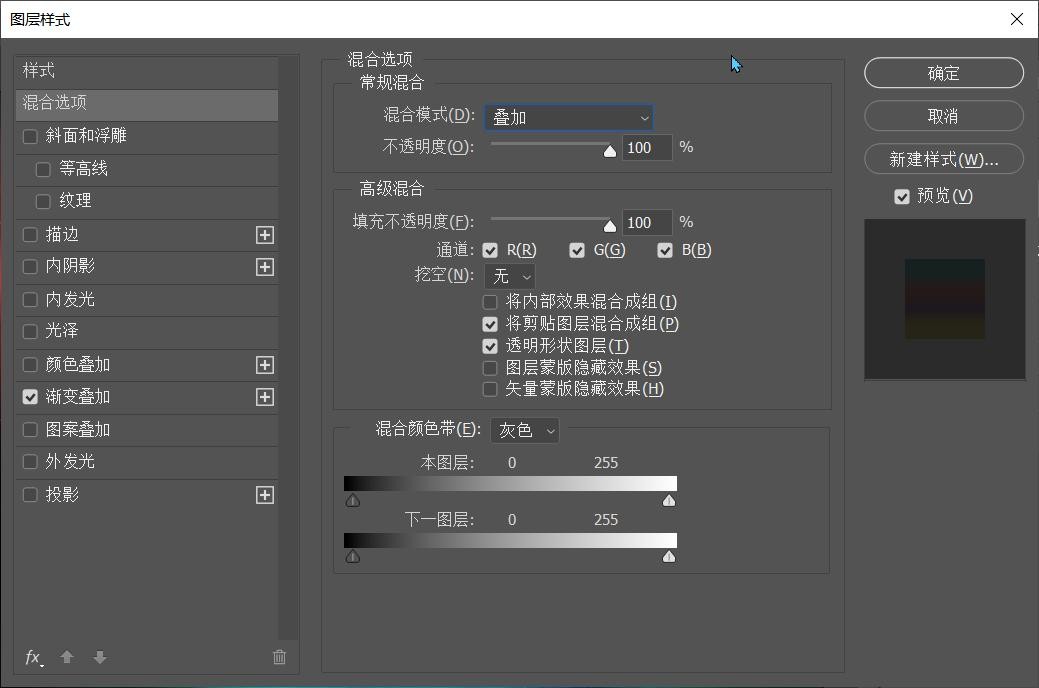Image resolution: width=1039 pixels, height=688 pixels.
Task: Open the fx effects menu icon
Action: [x=34, y=657]
